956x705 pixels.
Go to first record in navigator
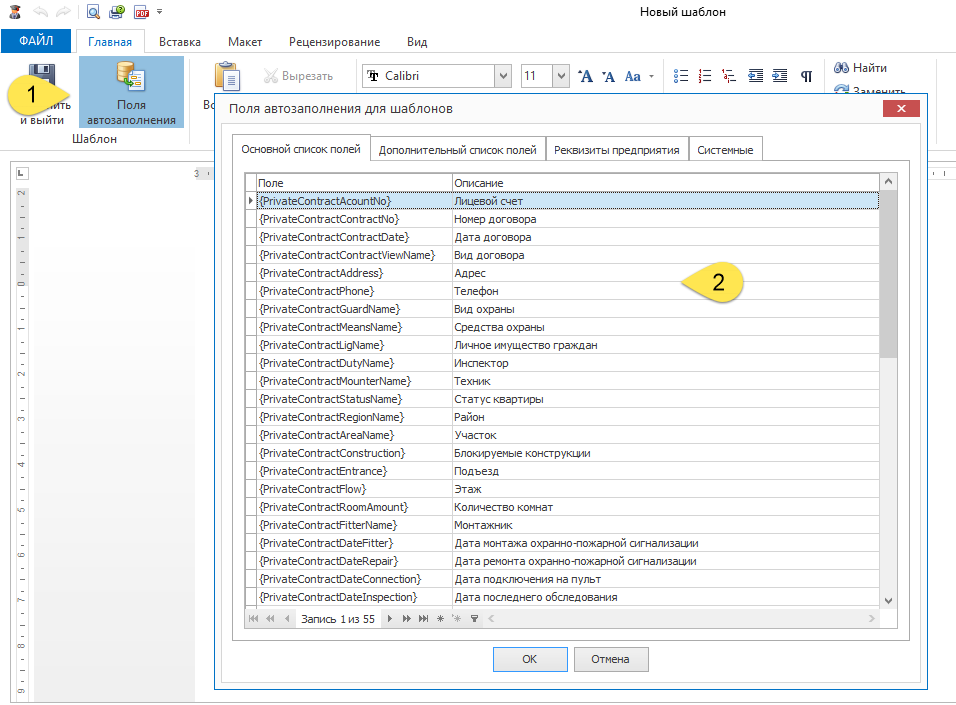click(253, 618)
